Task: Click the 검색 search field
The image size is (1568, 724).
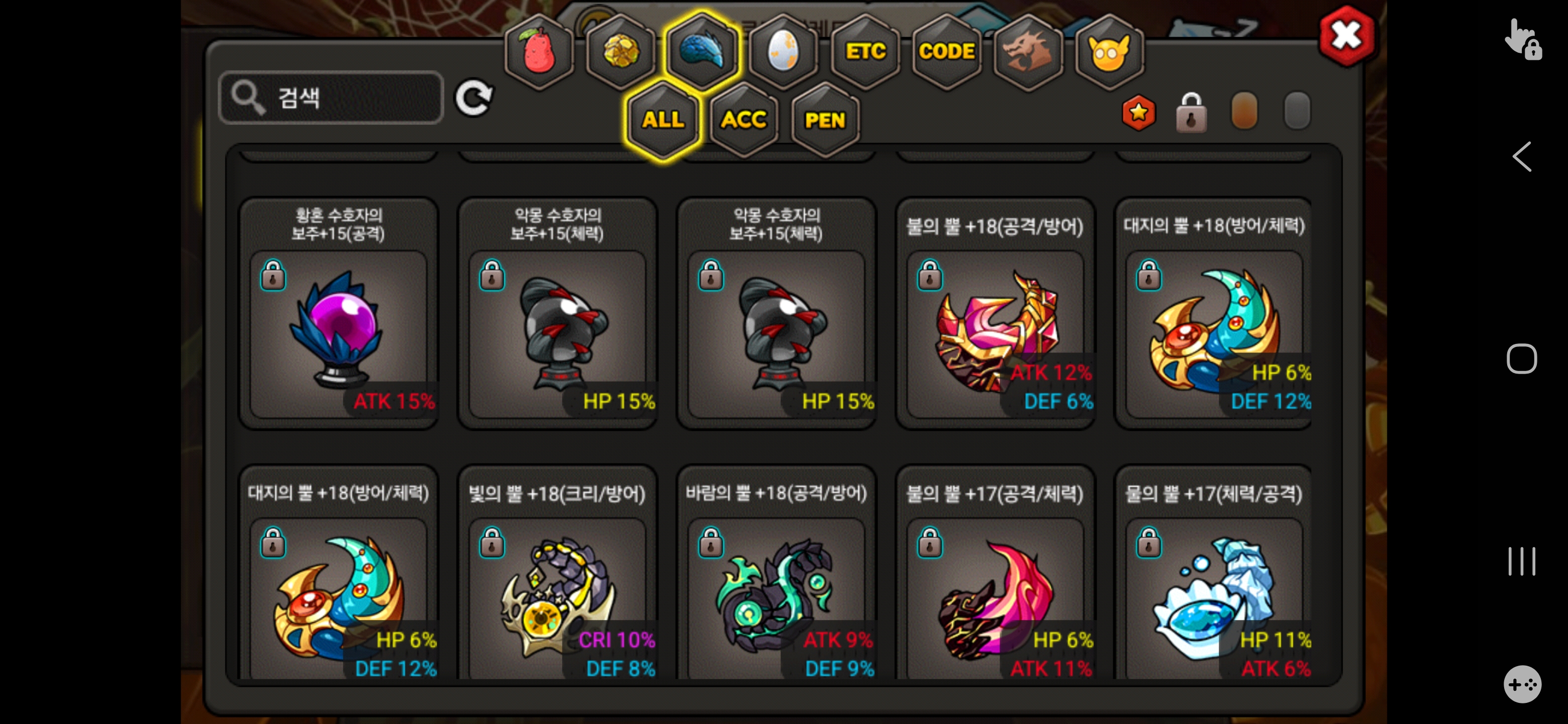Action: point(331,98)
